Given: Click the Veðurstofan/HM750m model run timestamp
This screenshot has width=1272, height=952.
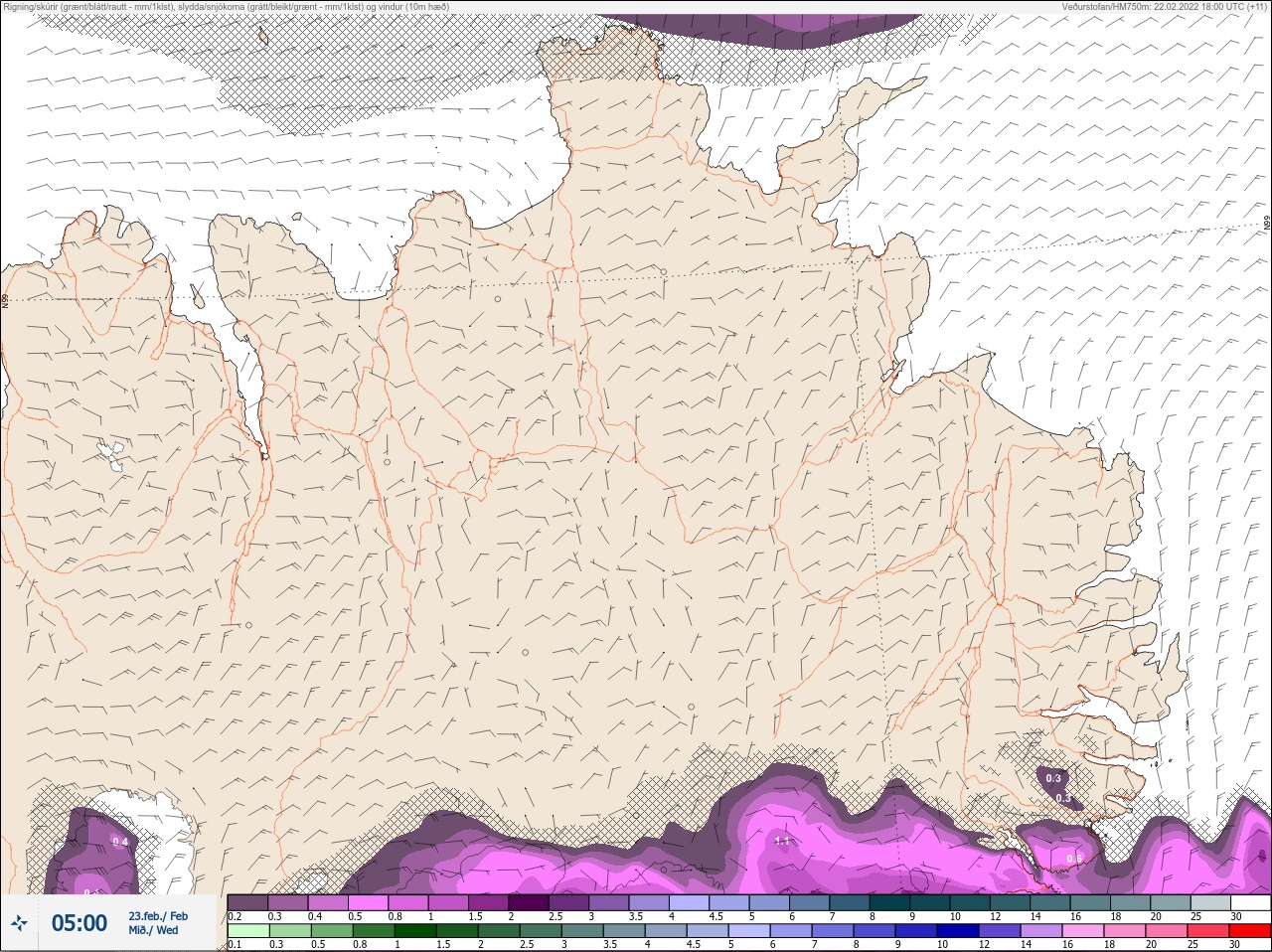Looking at the screenshot, I should [1165, 6].
